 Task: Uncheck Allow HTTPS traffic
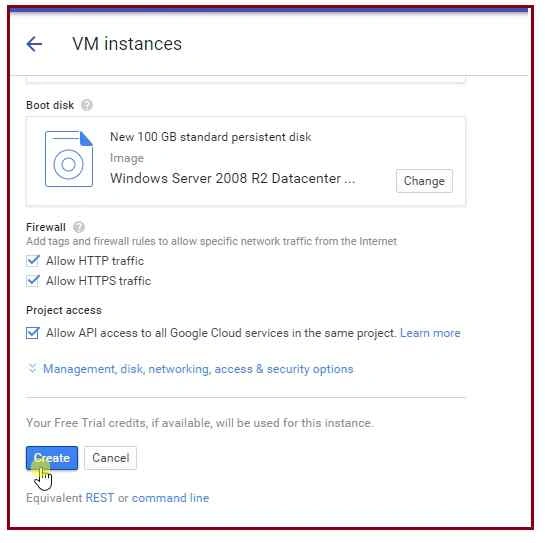pos(33,281)
